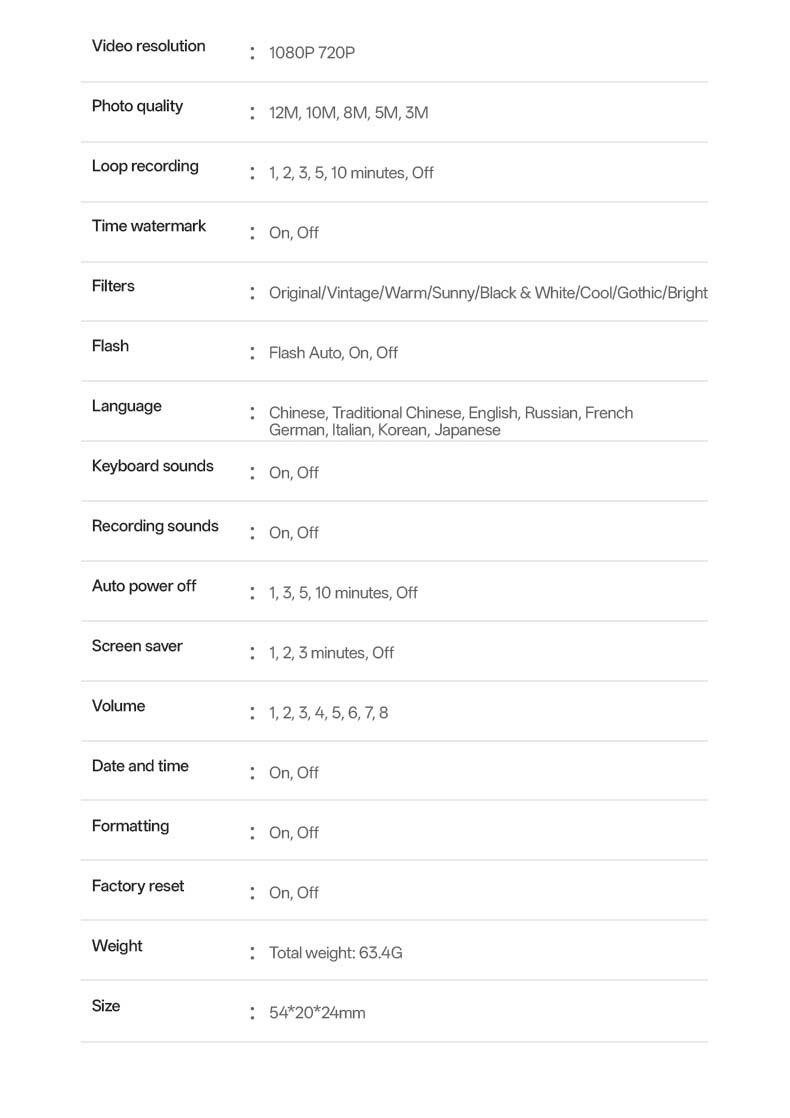
Task: Click the "Photo quality" row label
Action: click(x=137, y=106)
